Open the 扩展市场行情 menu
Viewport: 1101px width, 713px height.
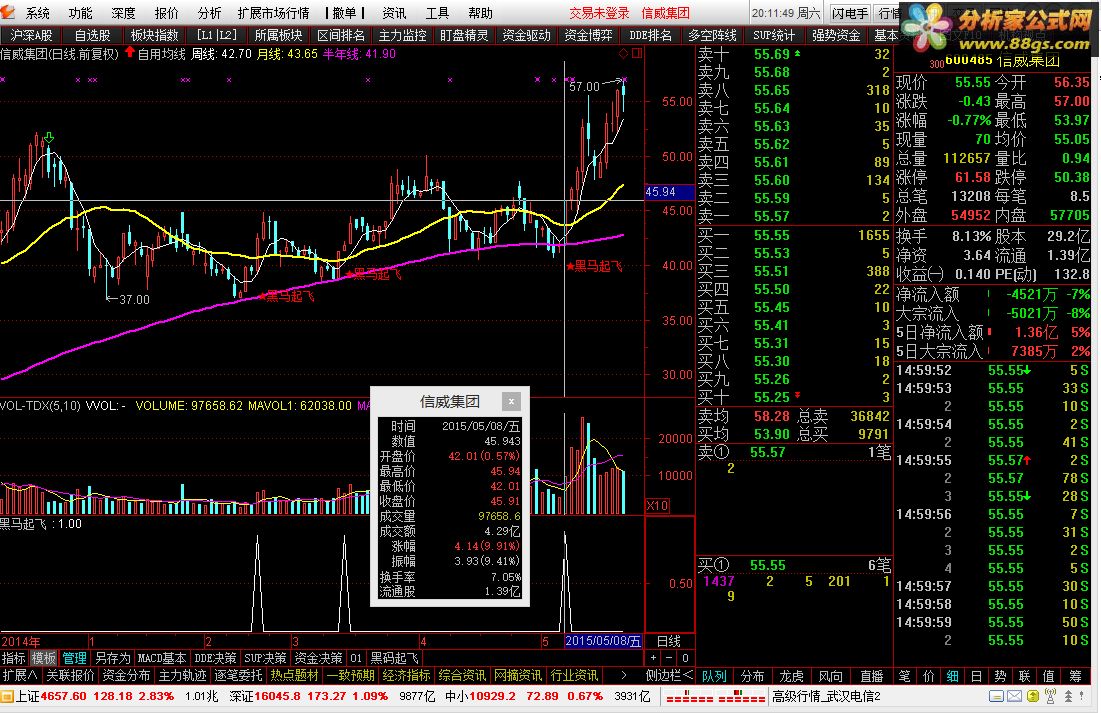[x=274, y=13]
